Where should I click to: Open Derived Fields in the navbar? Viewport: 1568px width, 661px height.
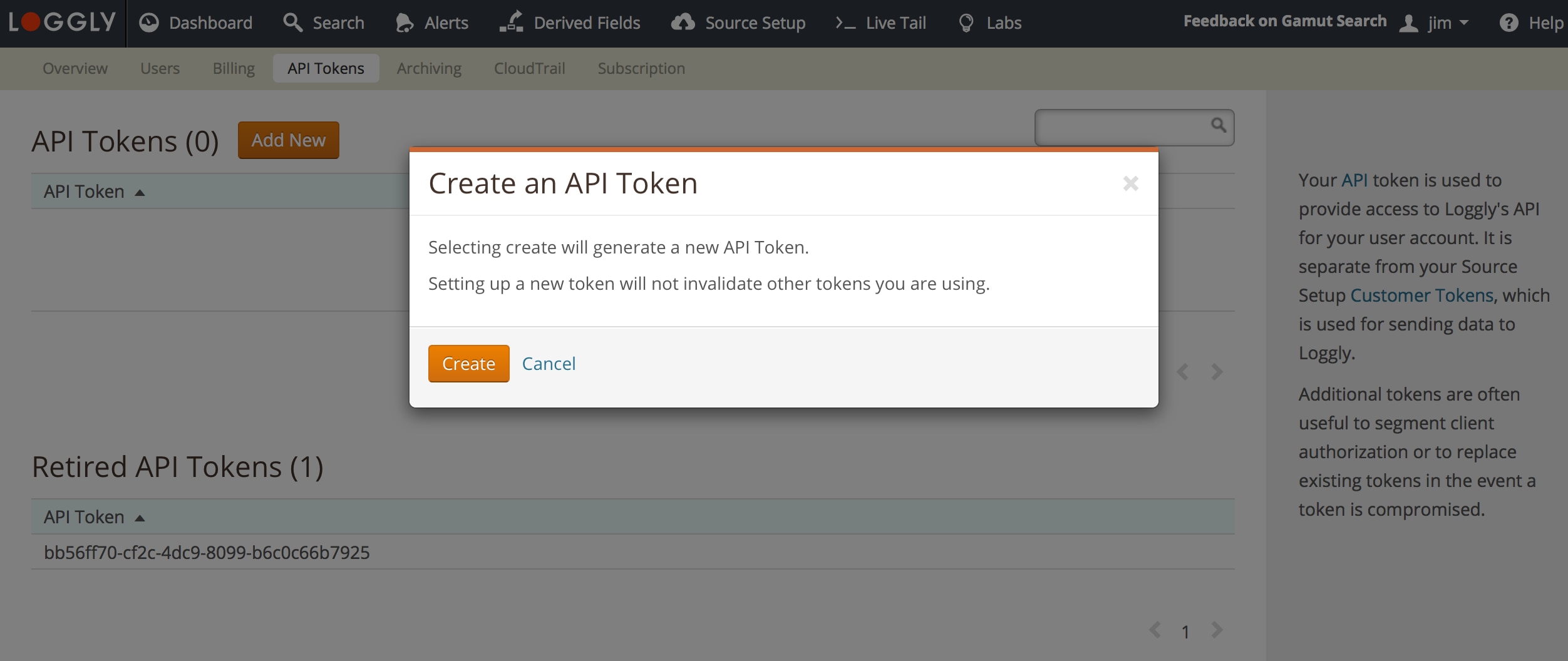570,23
